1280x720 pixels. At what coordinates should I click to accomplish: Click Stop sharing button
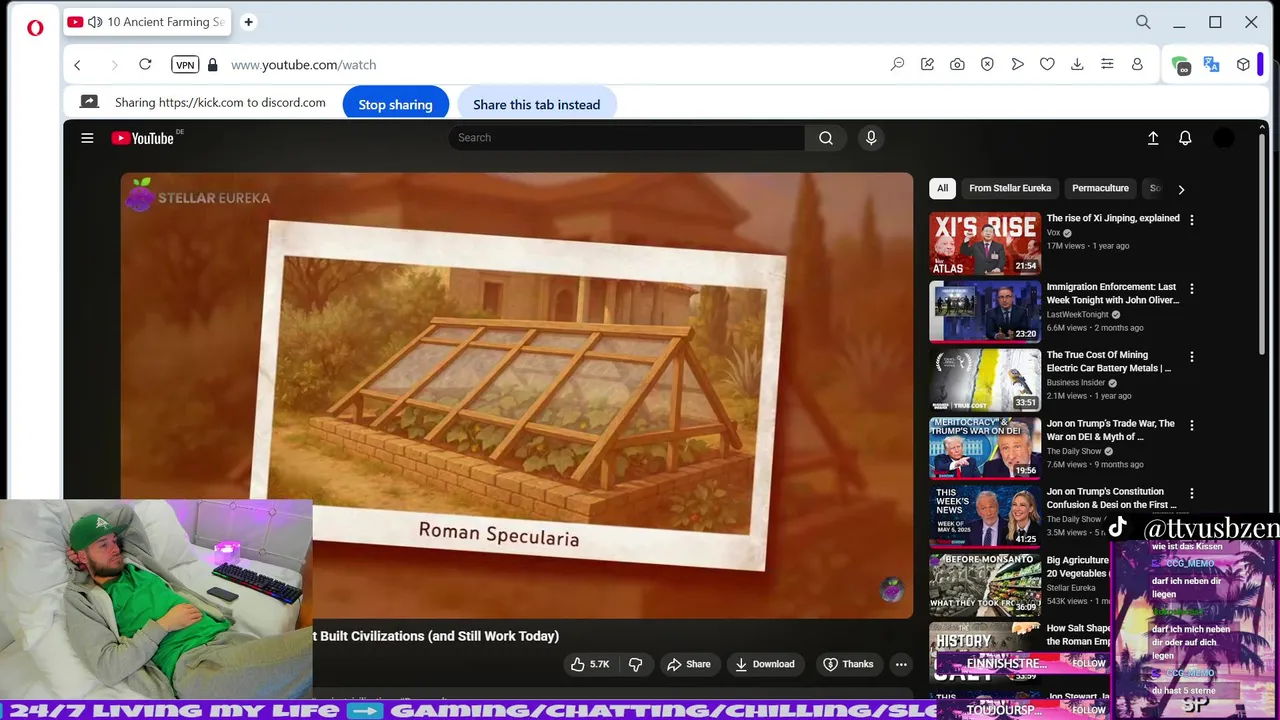[395, 104]
